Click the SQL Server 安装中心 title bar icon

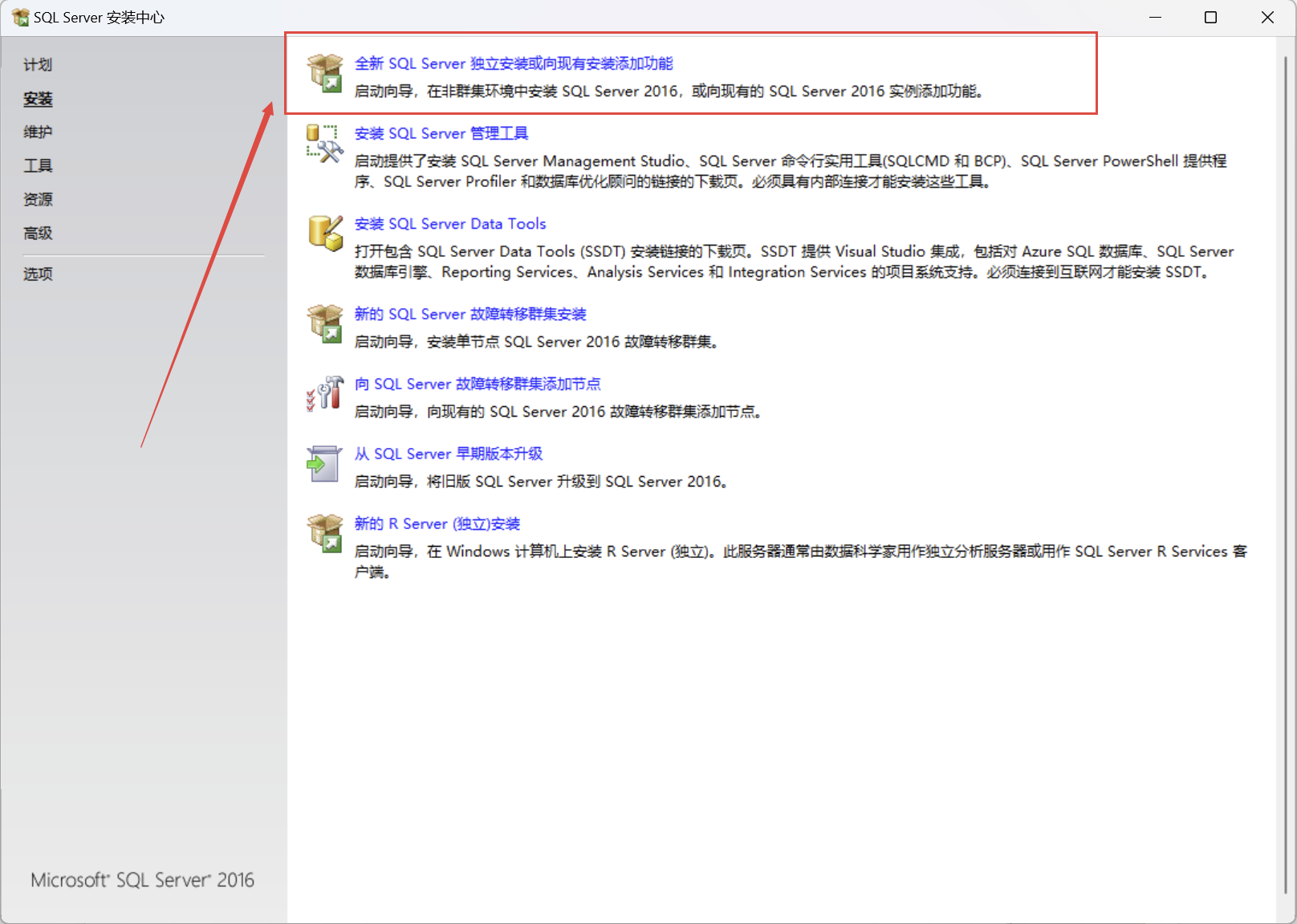20,17
